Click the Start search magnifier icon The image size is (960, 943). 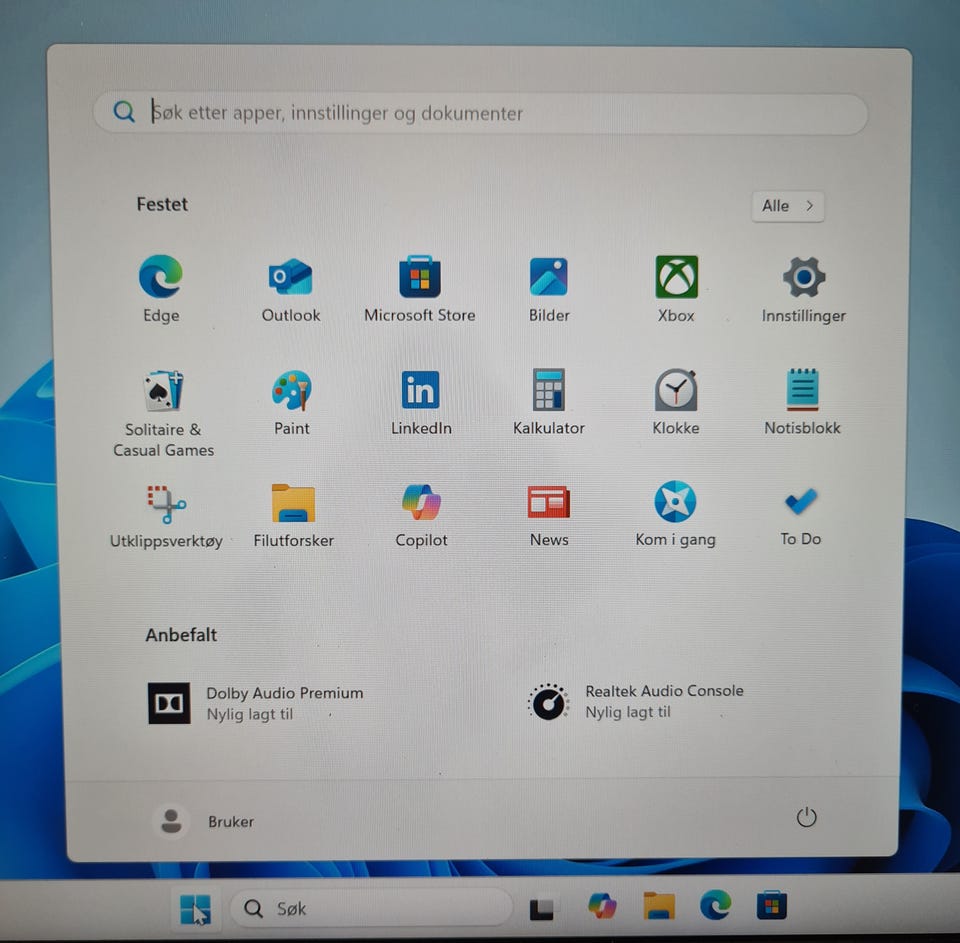(124, 112)
